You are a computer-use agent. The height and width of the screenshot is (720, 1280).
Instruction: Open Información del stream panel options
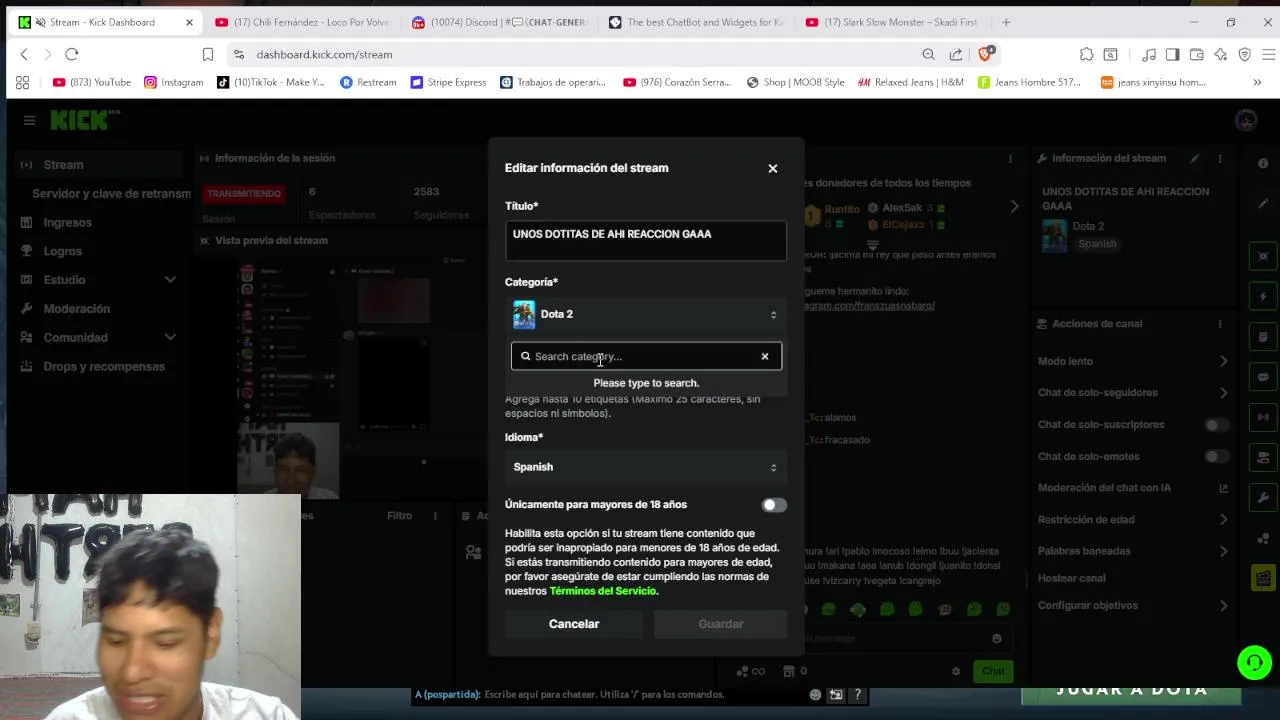[x=1219, y=158]
